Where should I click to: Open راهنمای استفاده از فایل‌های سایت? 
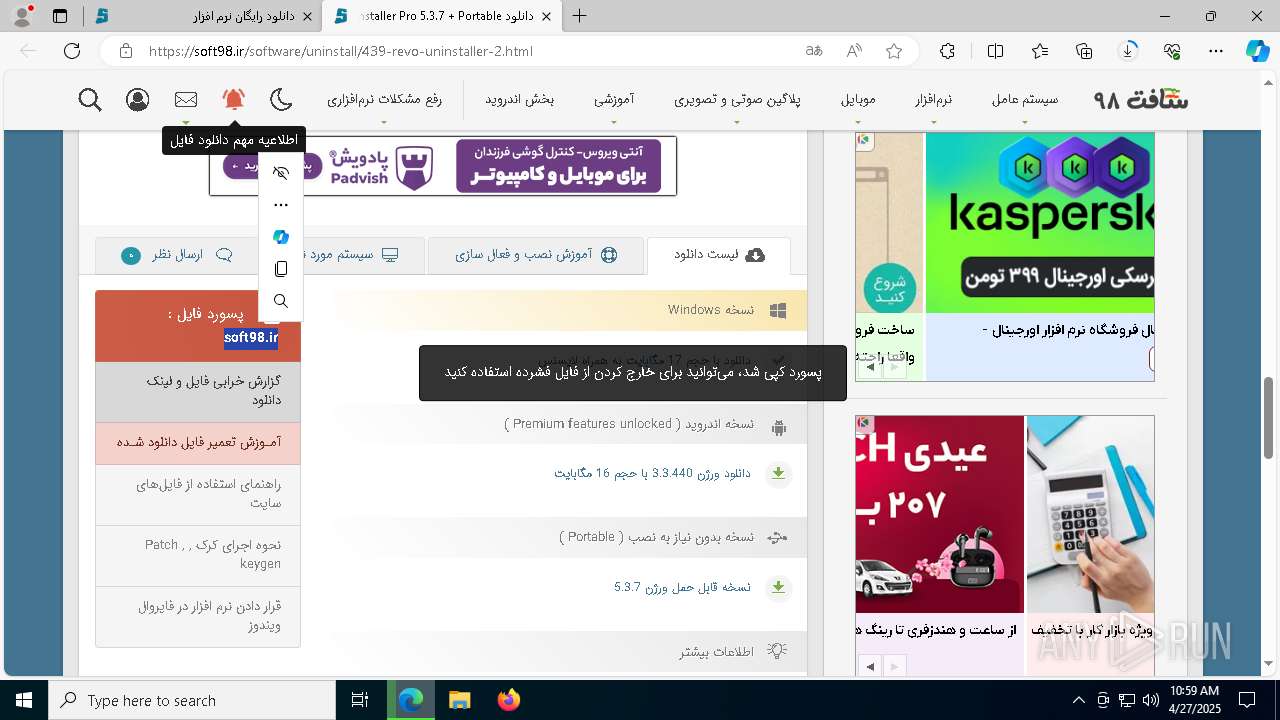198,494
